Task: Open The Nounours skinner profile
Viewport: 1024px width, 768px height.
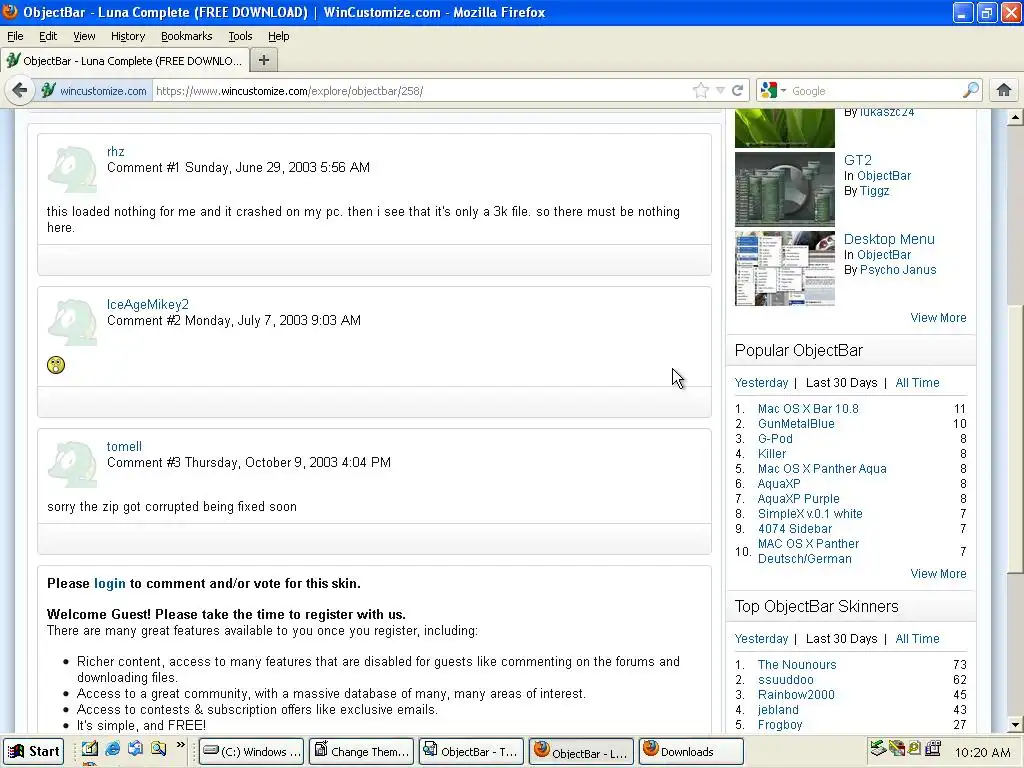Action: (797, 665)
